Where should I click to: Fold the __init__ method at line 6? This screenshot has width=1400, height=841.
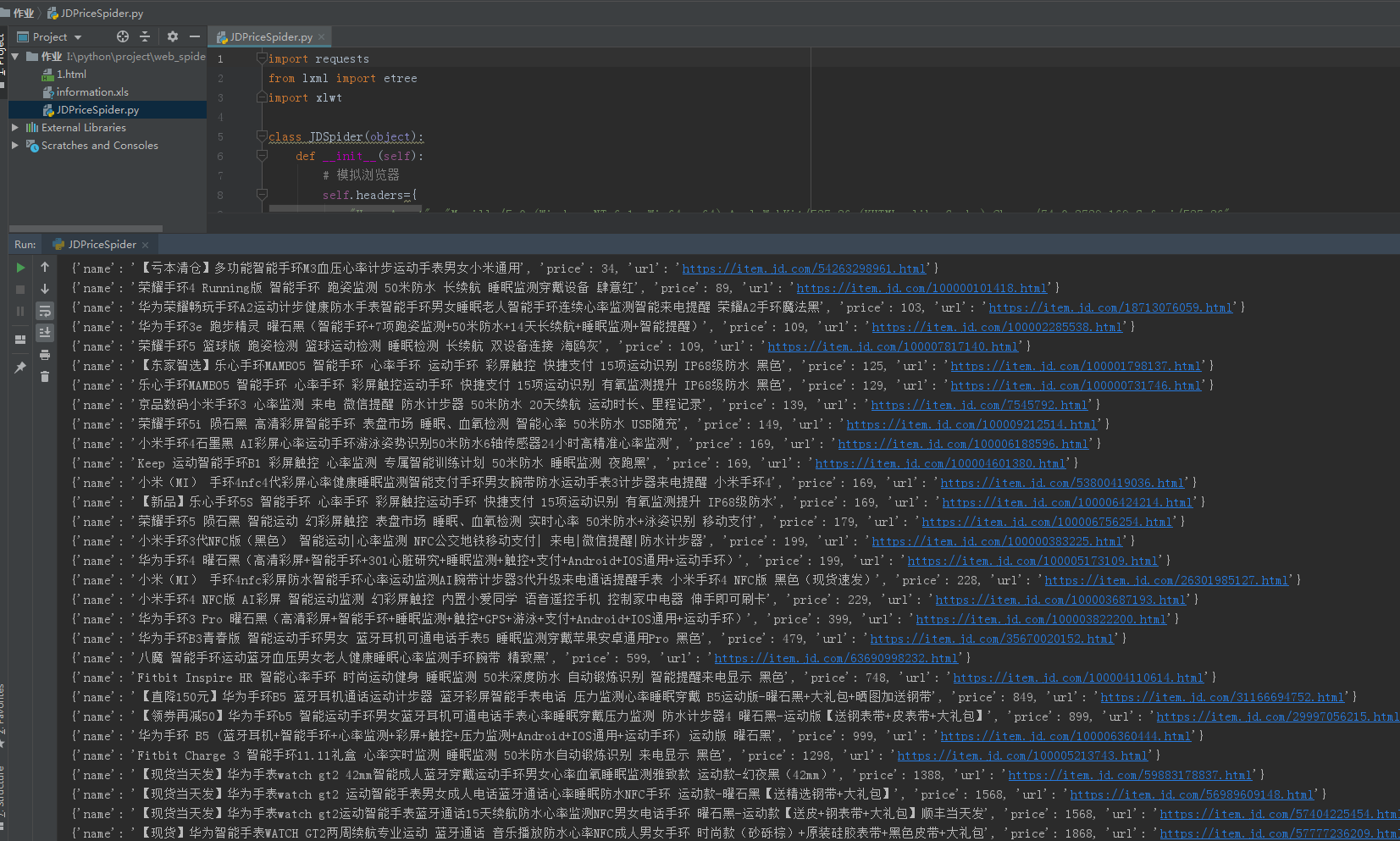262,156
